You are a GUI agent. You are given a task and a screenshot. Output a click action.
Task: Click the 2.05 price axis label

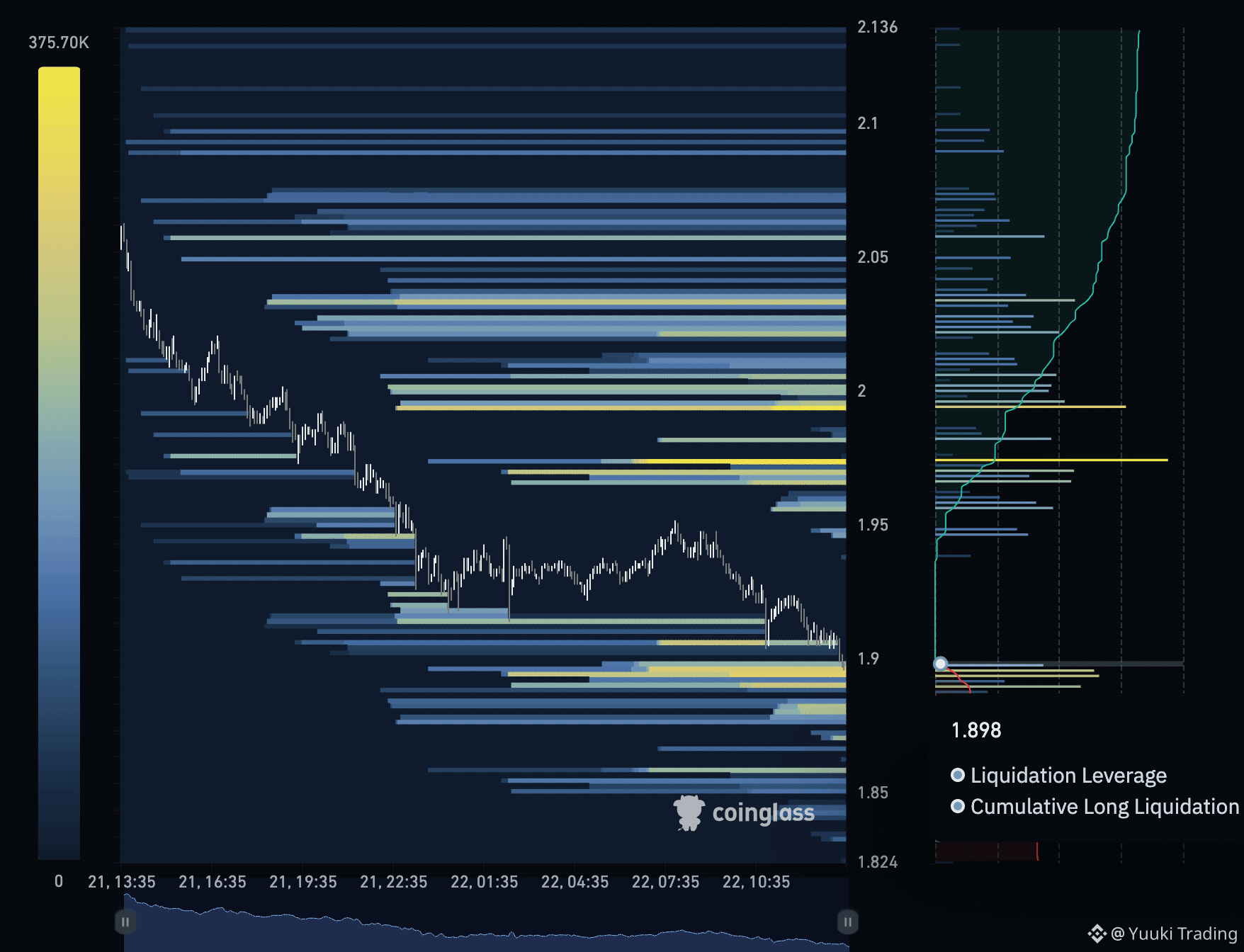[x=873, y=257]
